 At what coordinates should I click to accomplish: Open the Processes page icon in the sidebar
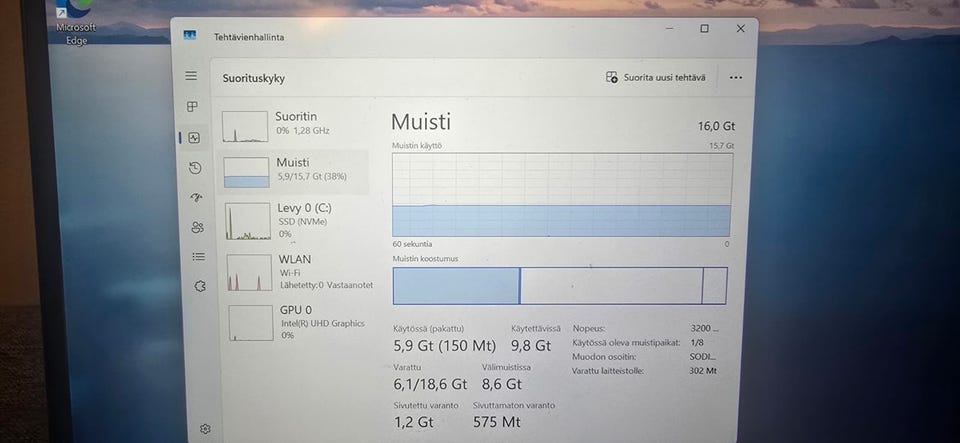(192, 106)
